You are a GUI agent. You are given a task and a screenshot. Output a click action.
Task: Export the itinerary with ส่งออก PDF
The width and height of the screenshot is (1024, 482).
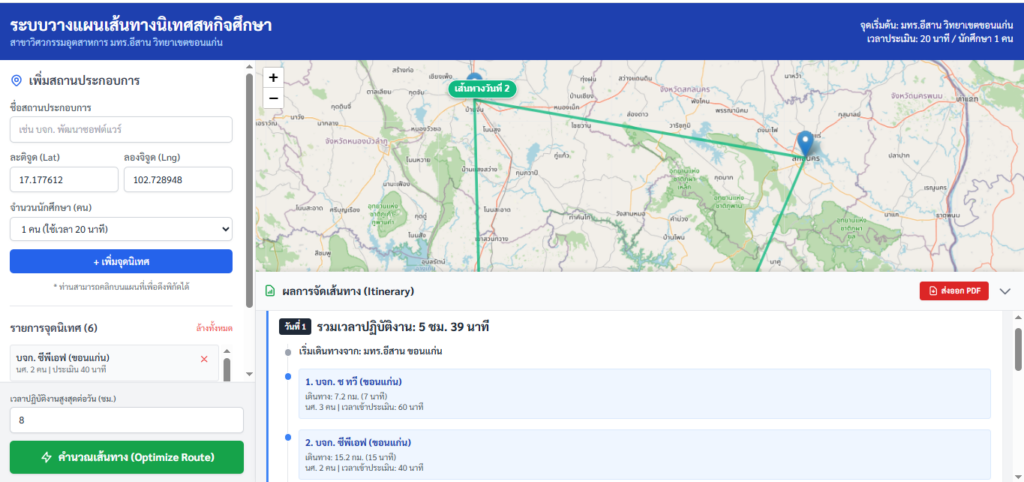[x=953, y=291]
